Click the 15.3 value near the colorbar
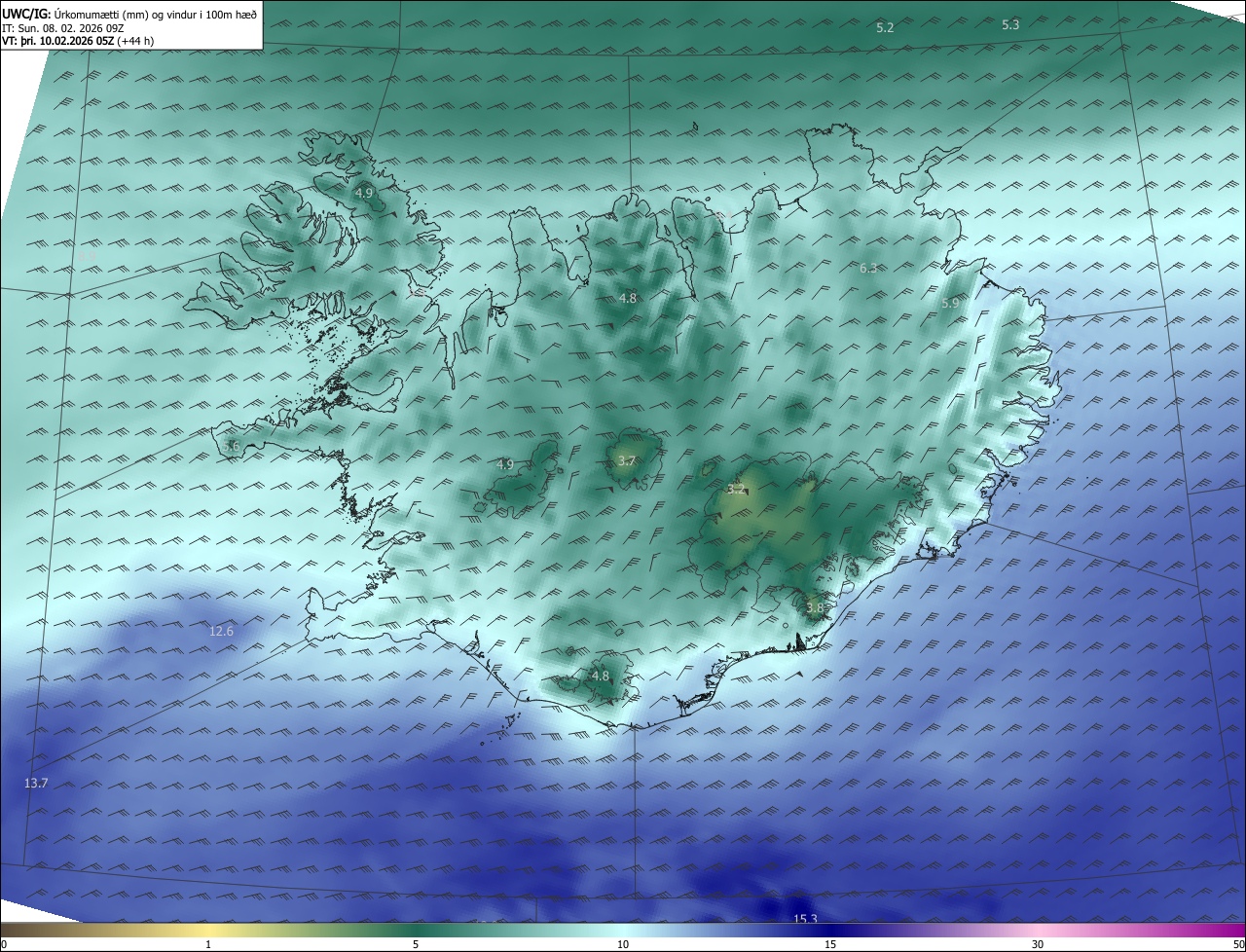The height and width of the screenshot is (952, 1246). [805, 918]
